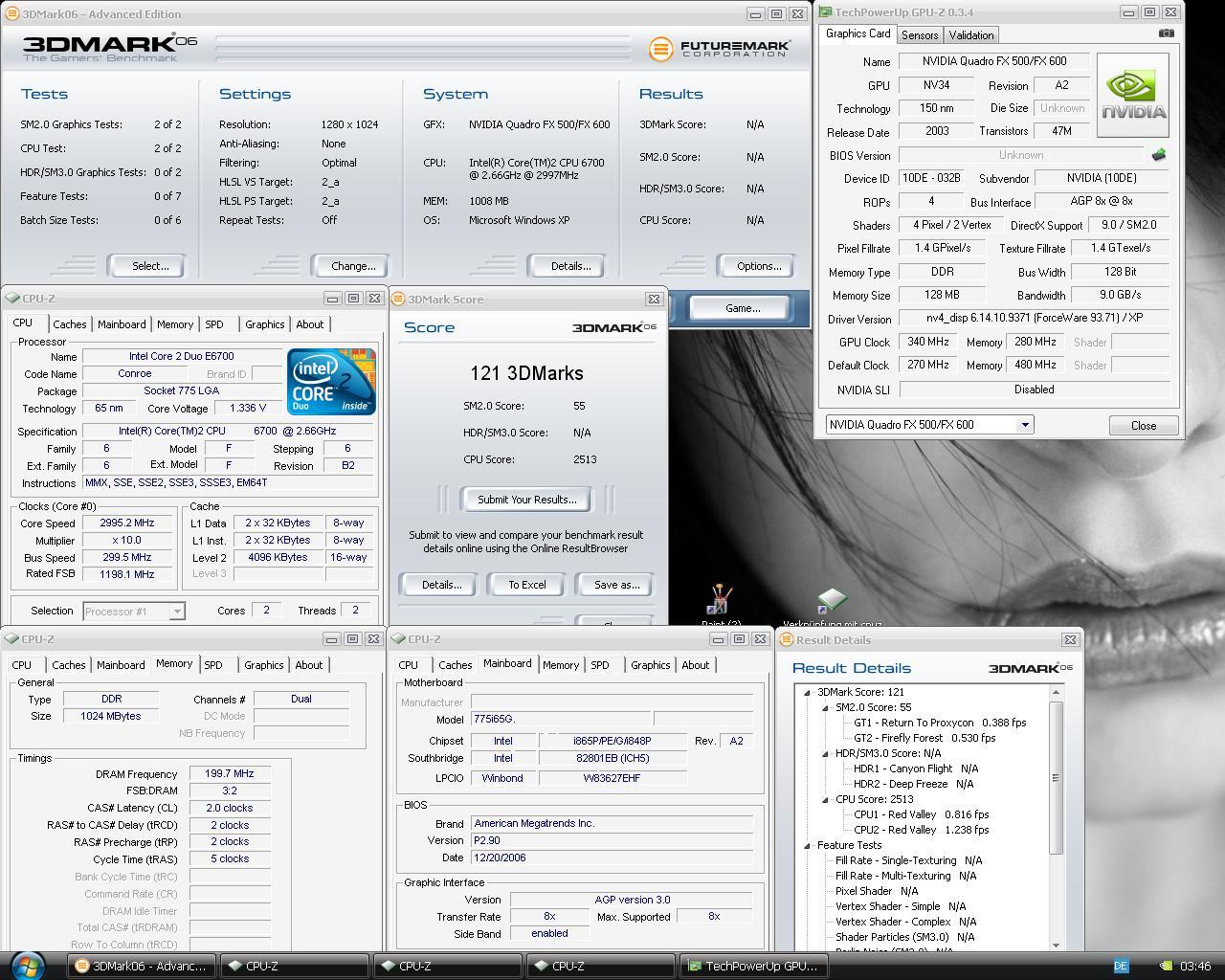
Task: Click the Intel Core 2 Duo logo in CPU-Z
Action: point(331,381)
